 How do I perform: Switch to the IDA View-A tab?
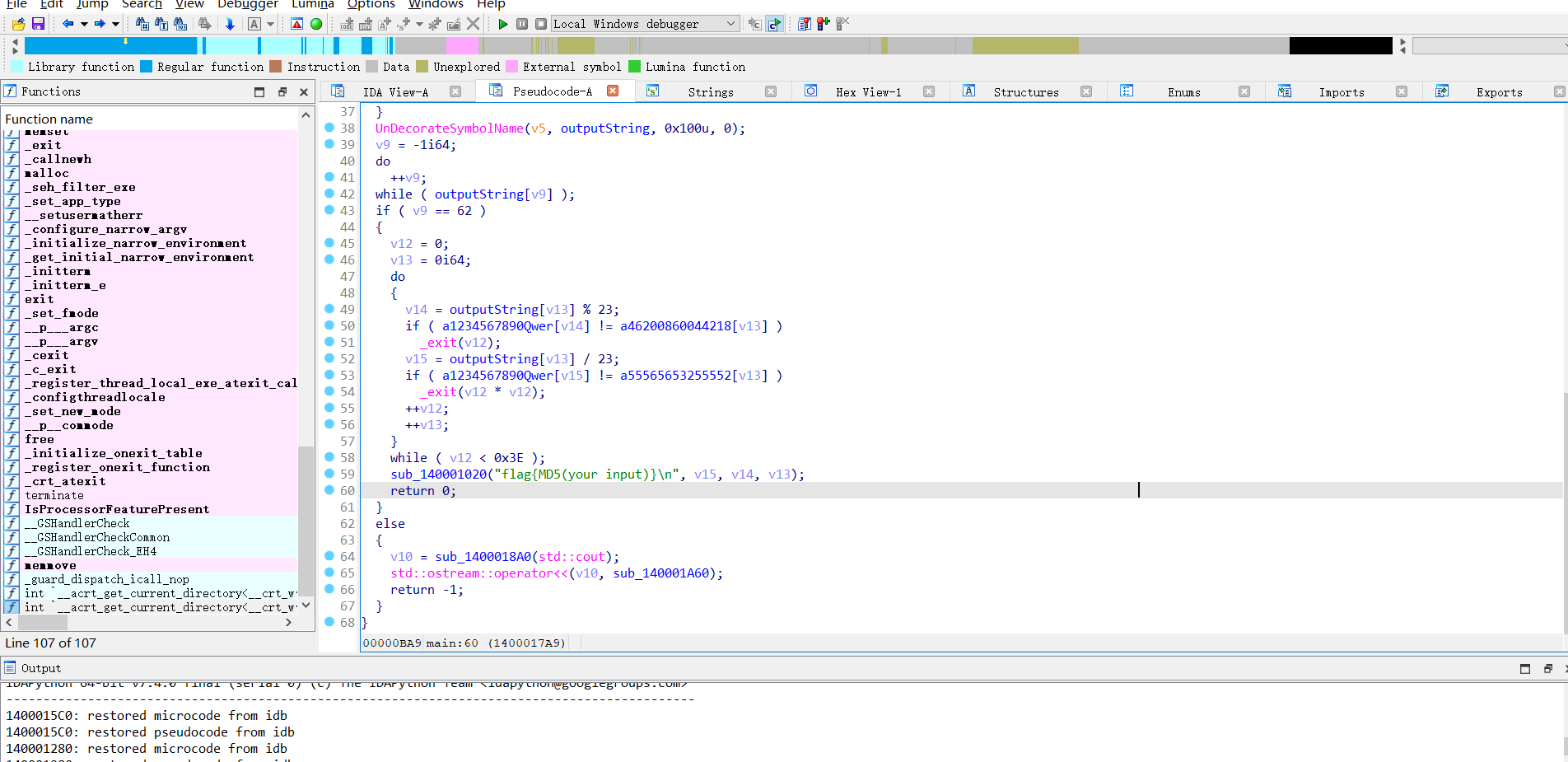point(395,92)
